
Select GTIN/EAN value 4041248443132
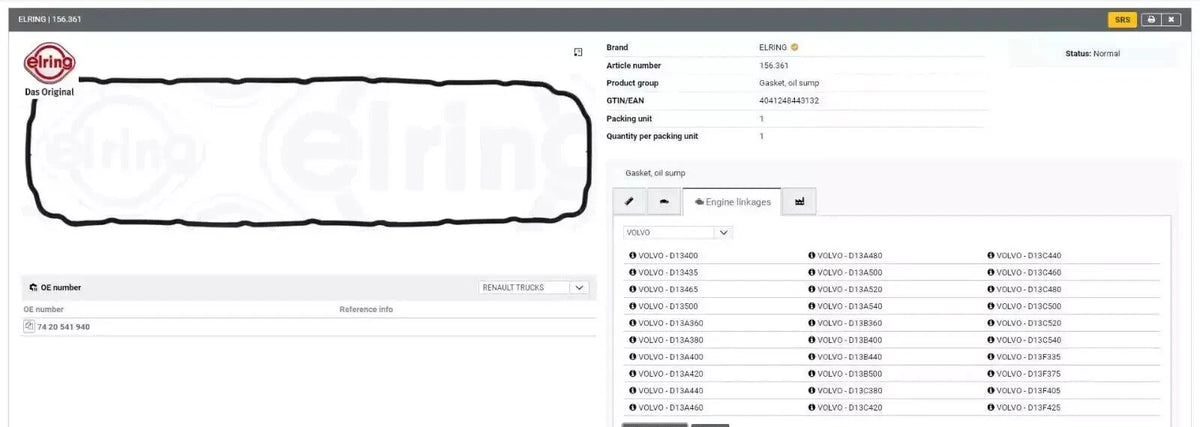coord(789,101)
